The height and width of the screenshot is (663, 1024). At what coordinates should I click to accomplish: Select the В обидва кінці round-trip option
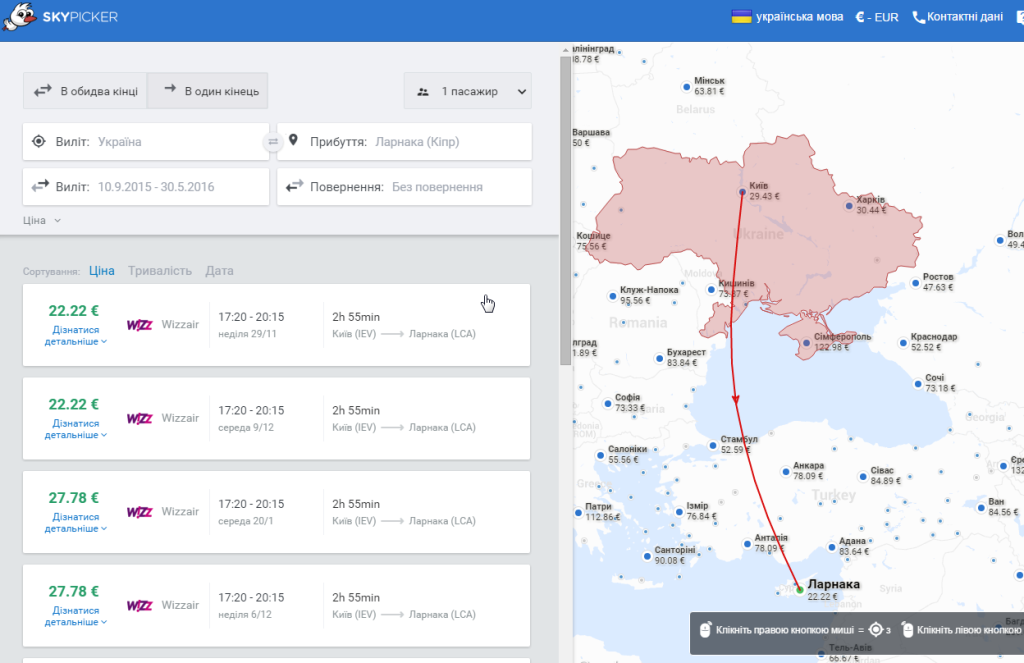click(86, 91)
